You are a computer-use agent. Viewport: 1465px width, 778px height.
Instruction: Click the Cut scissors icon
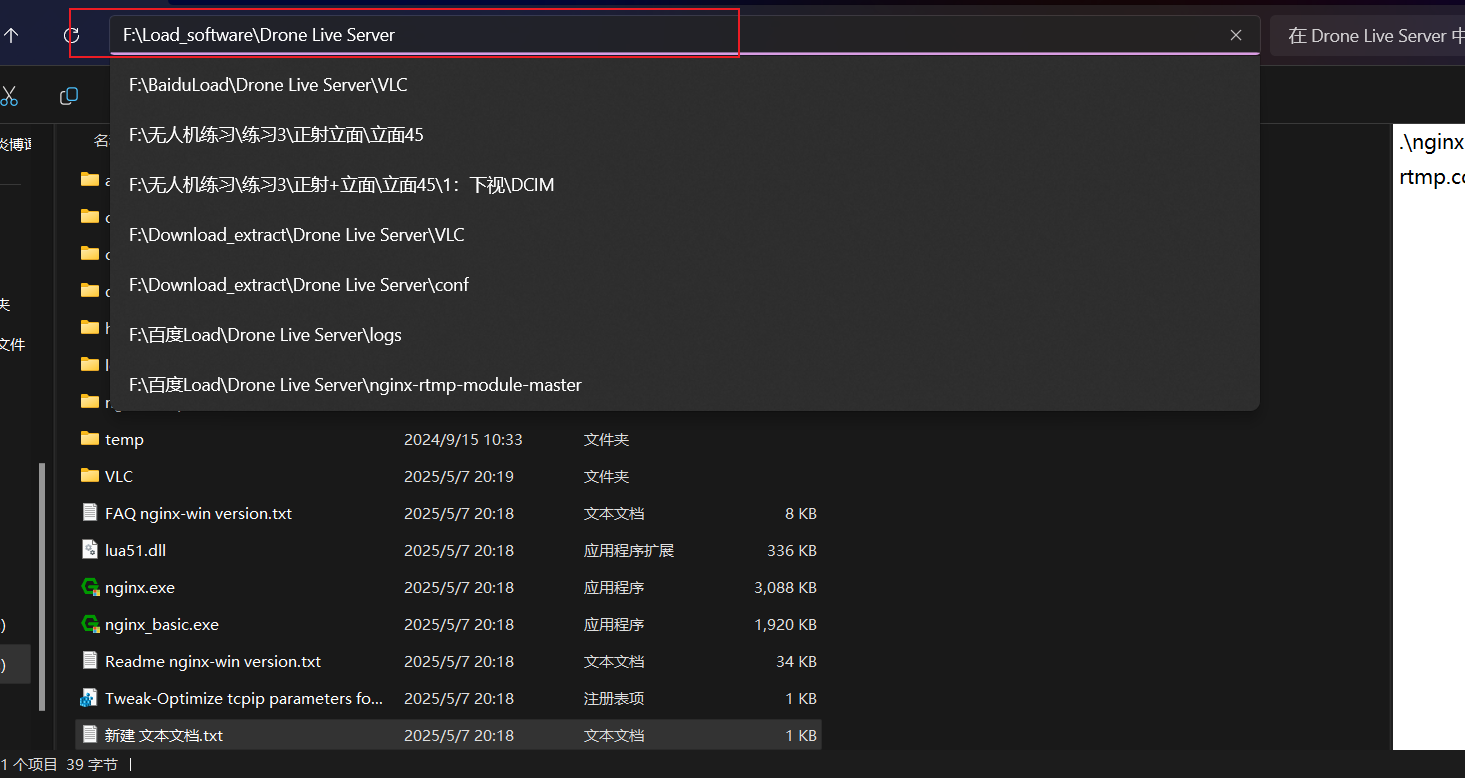(x=9, y=96)
